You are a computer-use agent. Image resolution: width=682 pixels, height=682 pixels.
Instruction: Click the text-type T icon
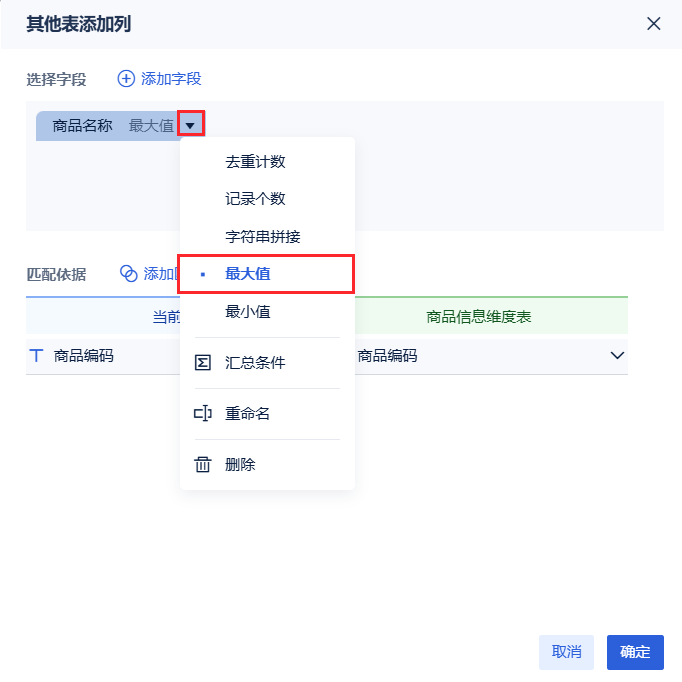pos(37,355)
